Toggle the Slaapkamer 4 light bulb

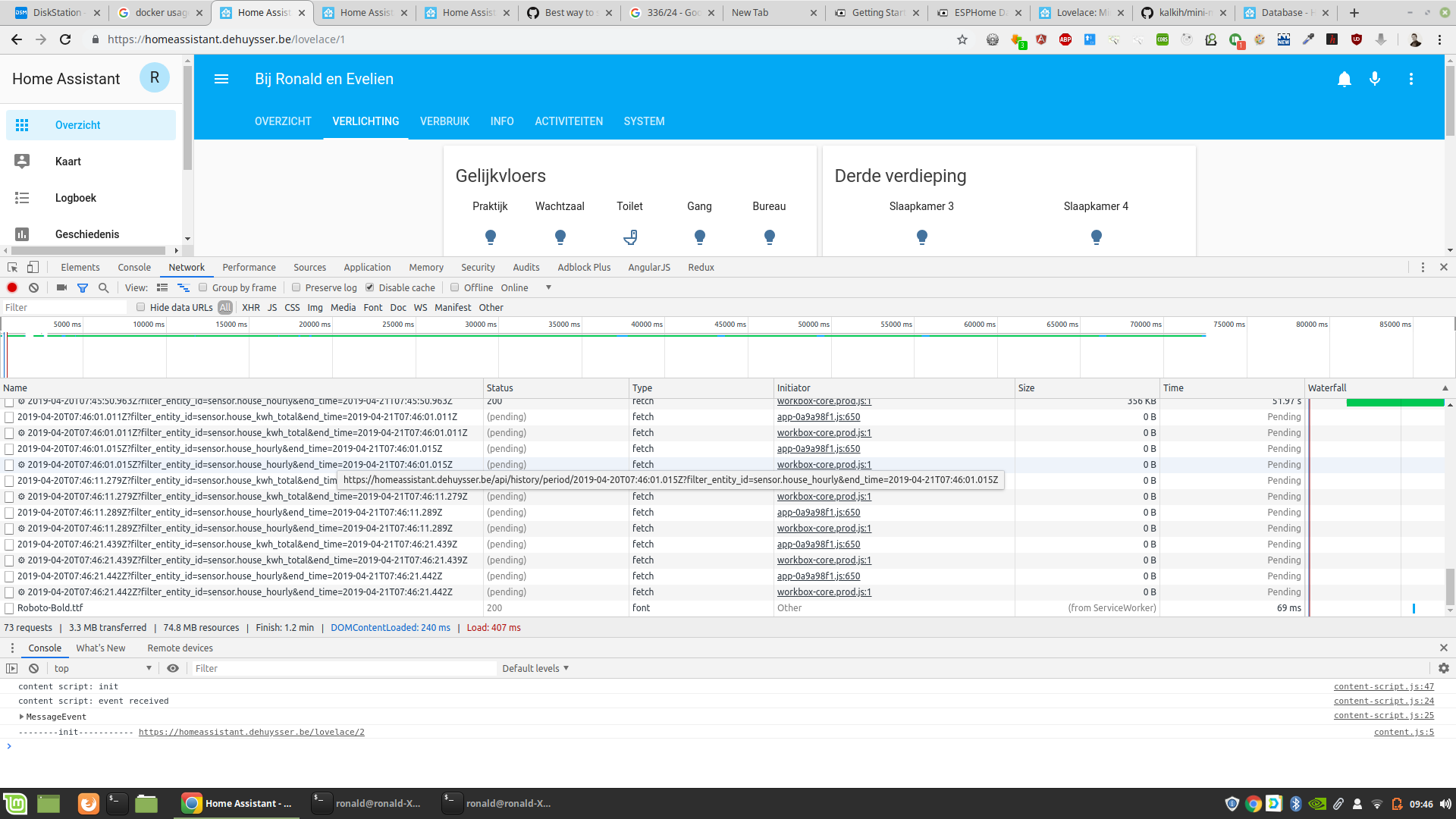coord(1096,237)
